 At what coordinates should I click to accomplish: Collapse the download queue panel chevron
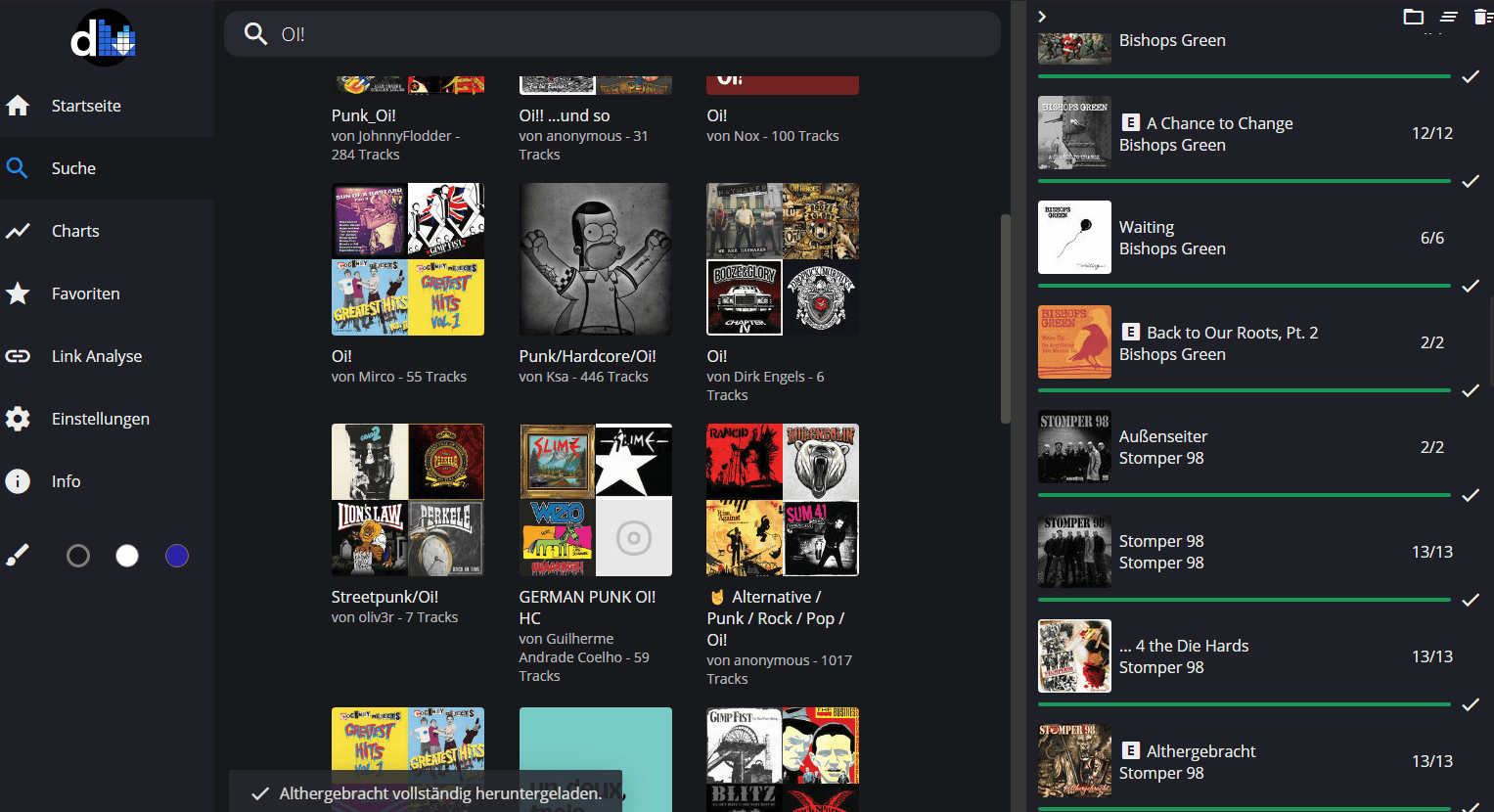1042,17
